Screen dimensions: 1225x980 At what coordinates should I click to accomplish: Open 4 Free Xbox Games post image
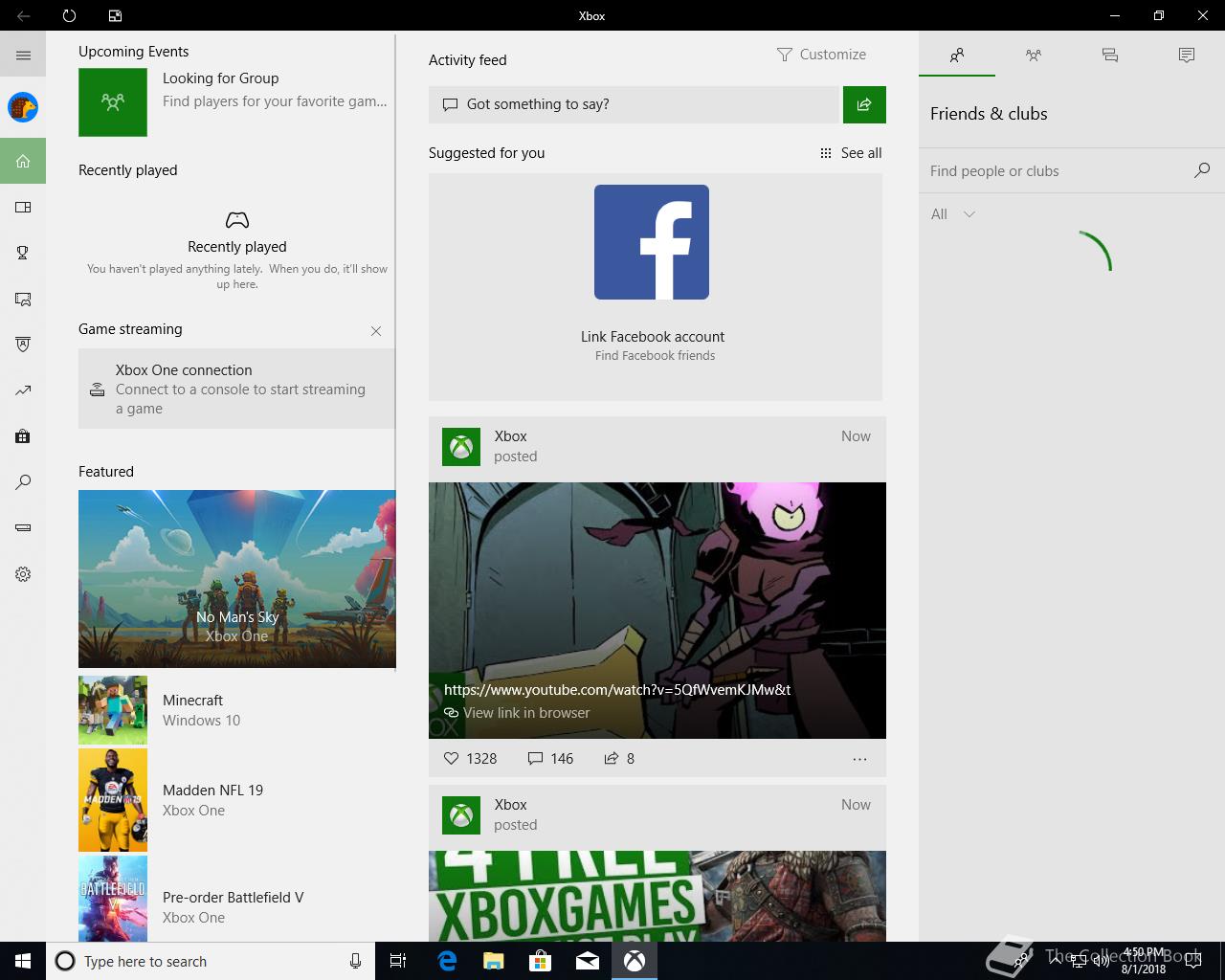(x=657, y=896)
